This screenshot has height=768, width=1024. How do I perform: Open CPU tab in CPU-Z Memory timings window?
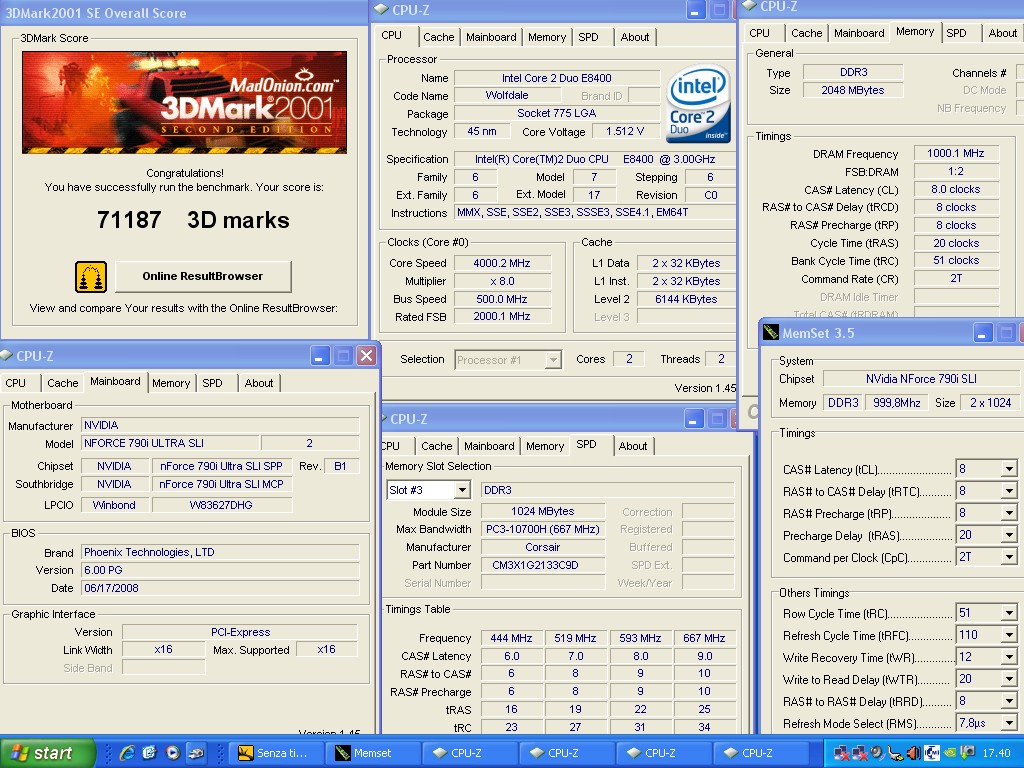(x=760, y=33)
